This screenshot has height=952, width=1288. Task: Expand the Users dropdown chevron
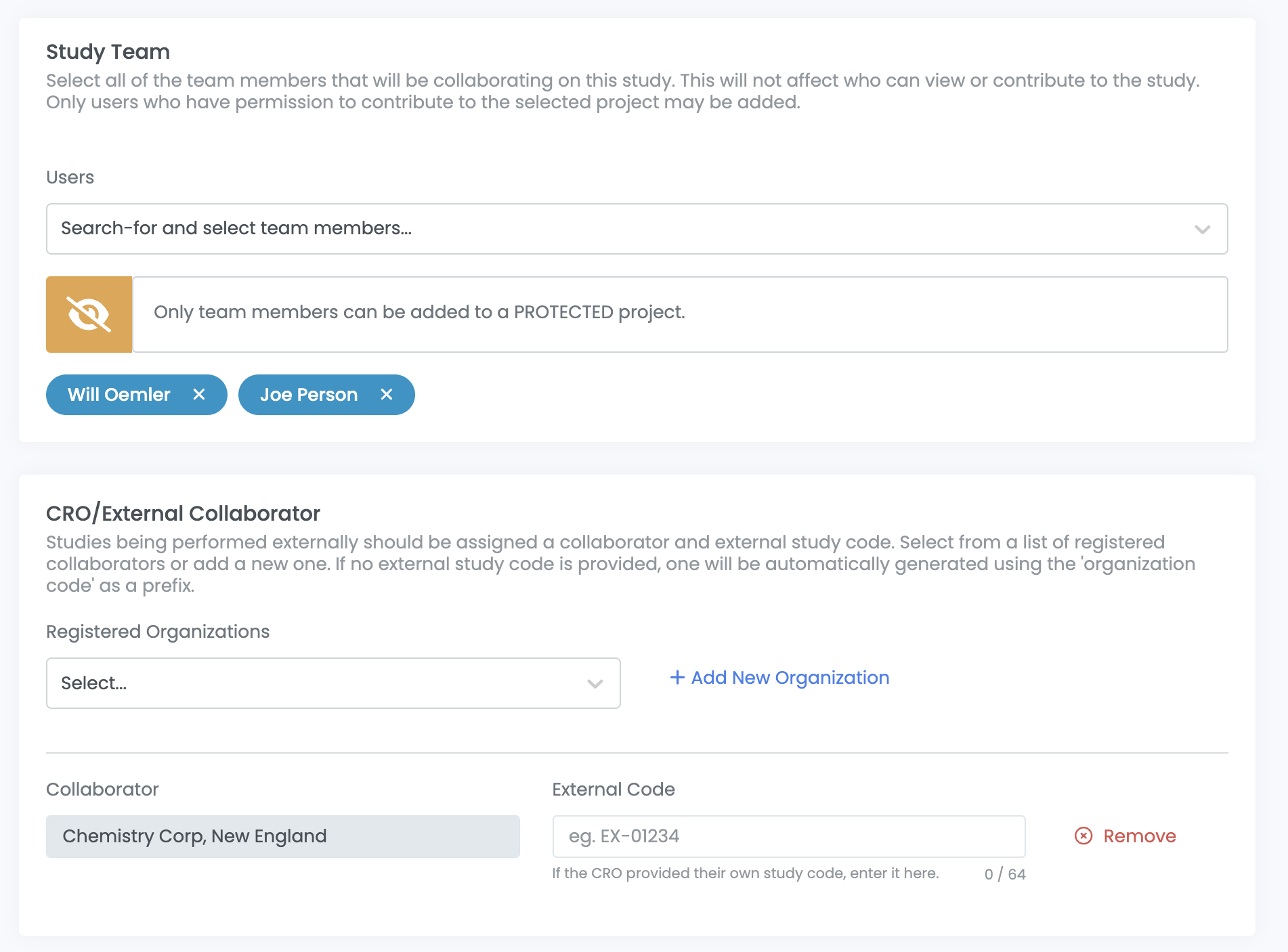(1202, 229)
